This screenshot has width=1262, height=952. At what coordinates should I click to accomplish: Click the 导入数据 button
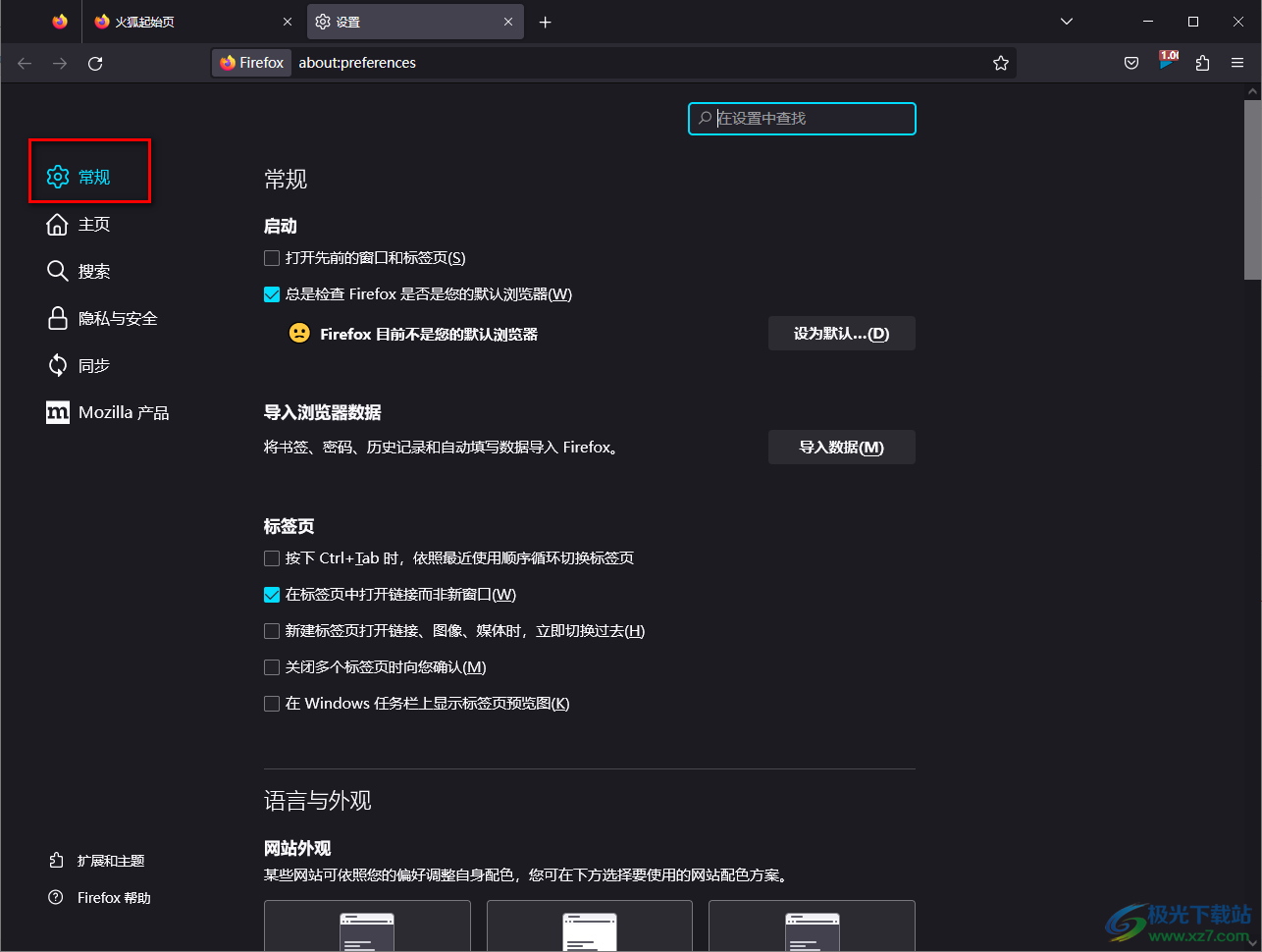click(x=841, y=448)
